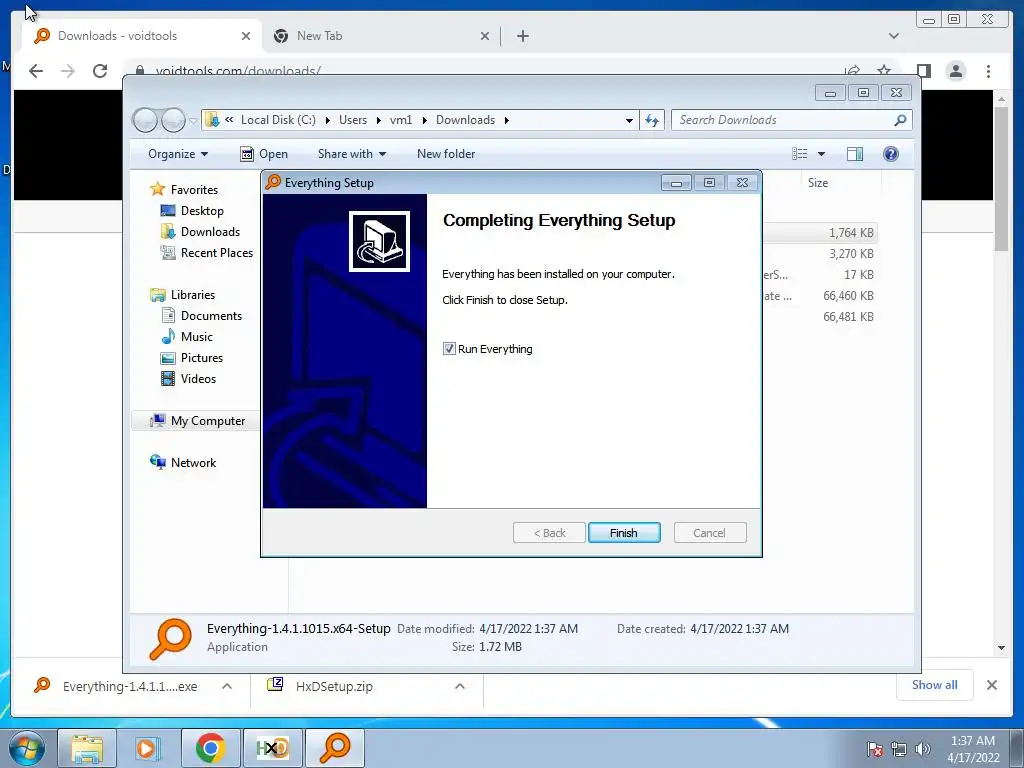Click Explorer's back navigation button
This screenshot has height=768, width=1024.
tap(145, 120)
